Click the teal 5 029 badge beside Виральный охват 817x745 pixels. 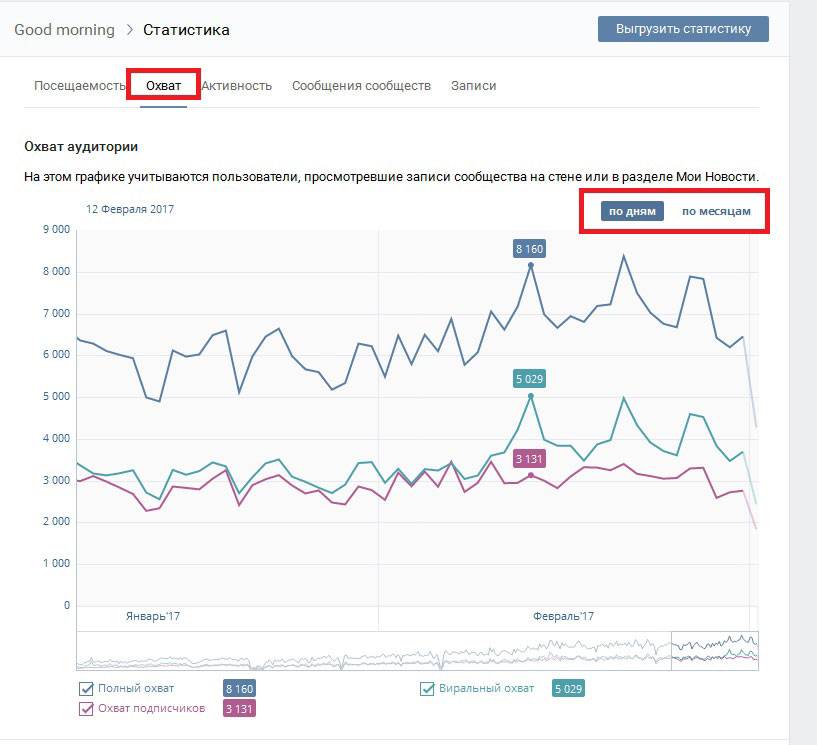pyautogui.click(x=568, y=689)
